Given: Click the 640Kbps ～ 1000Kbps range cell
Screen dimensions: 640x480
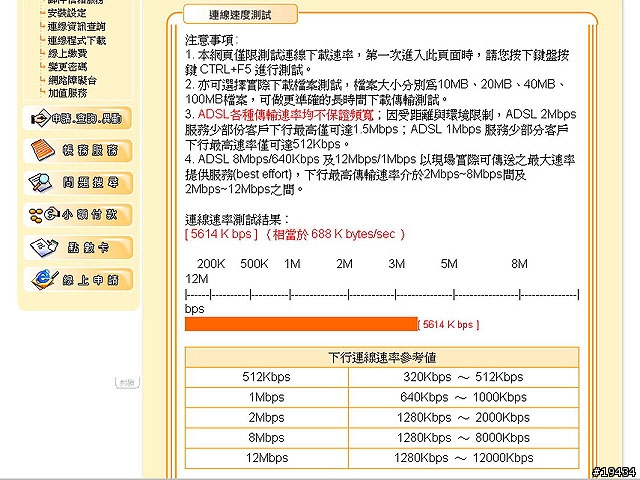Looking at the screenshot, I should (x=464, y=397).
